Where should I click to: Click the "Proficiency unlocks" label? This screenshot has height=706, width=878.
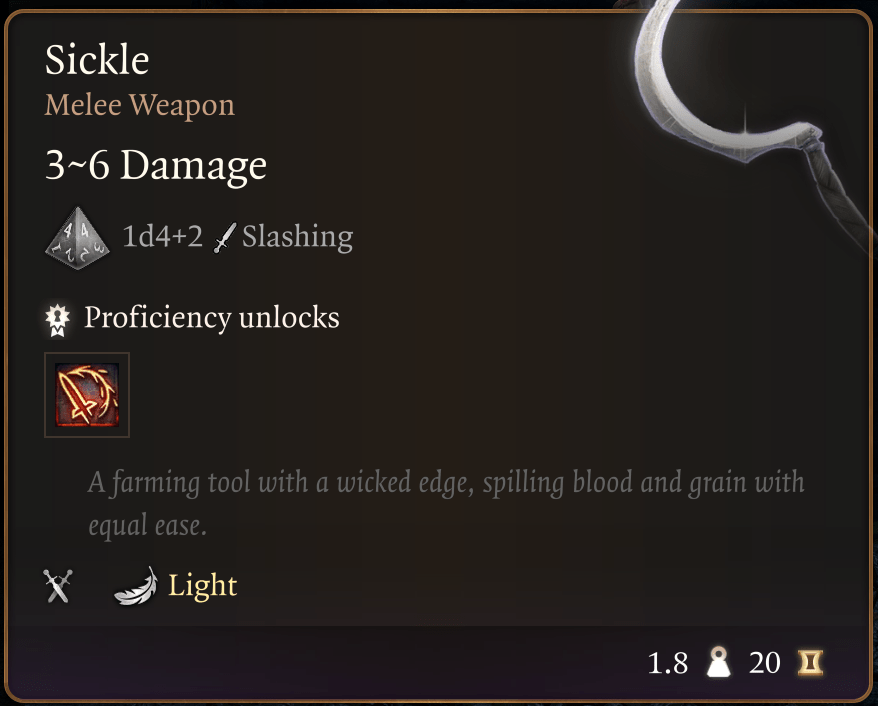click(x=212, y=318)
